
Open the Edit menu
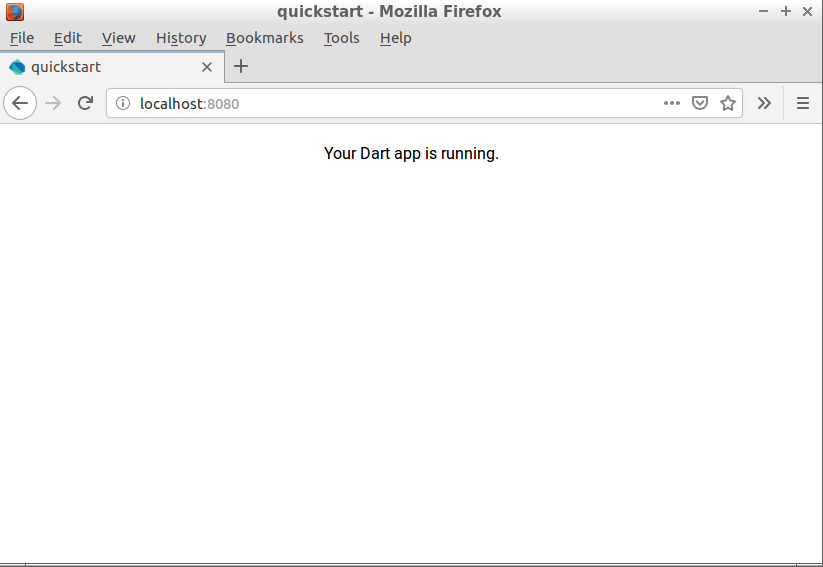tap(68, 38)
